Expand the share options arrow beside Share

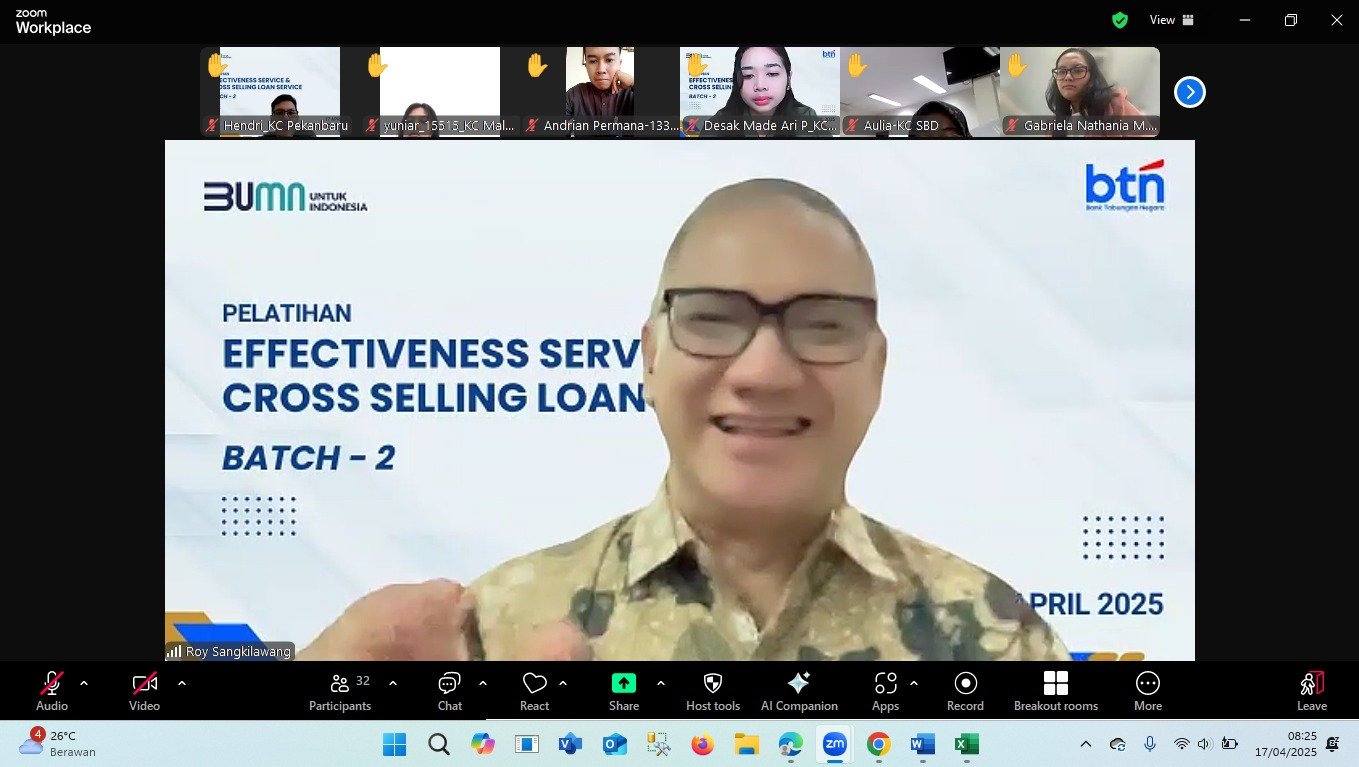(x=661, y=683)
